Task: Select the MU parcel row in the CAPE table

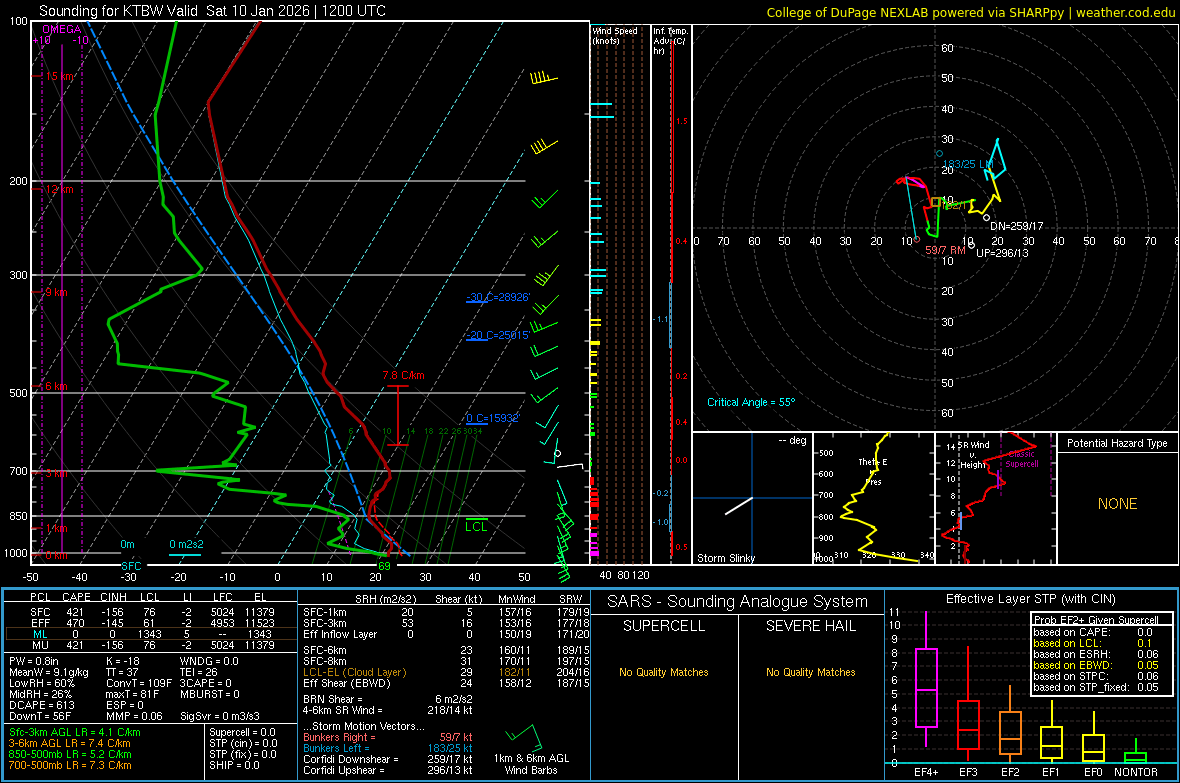Action: tap(151, 644)
